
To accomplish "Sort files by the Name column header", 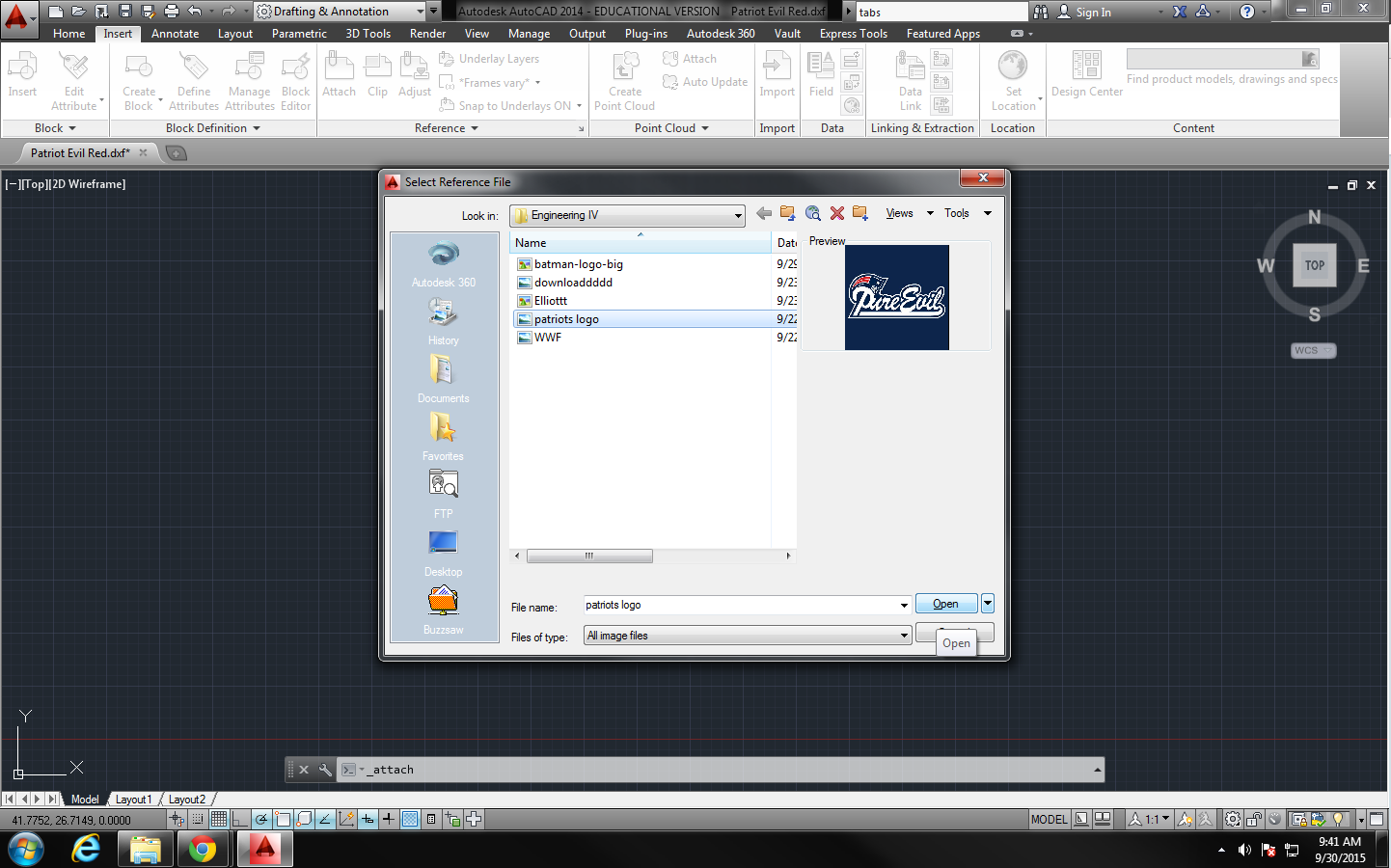I will click(641, 243).
